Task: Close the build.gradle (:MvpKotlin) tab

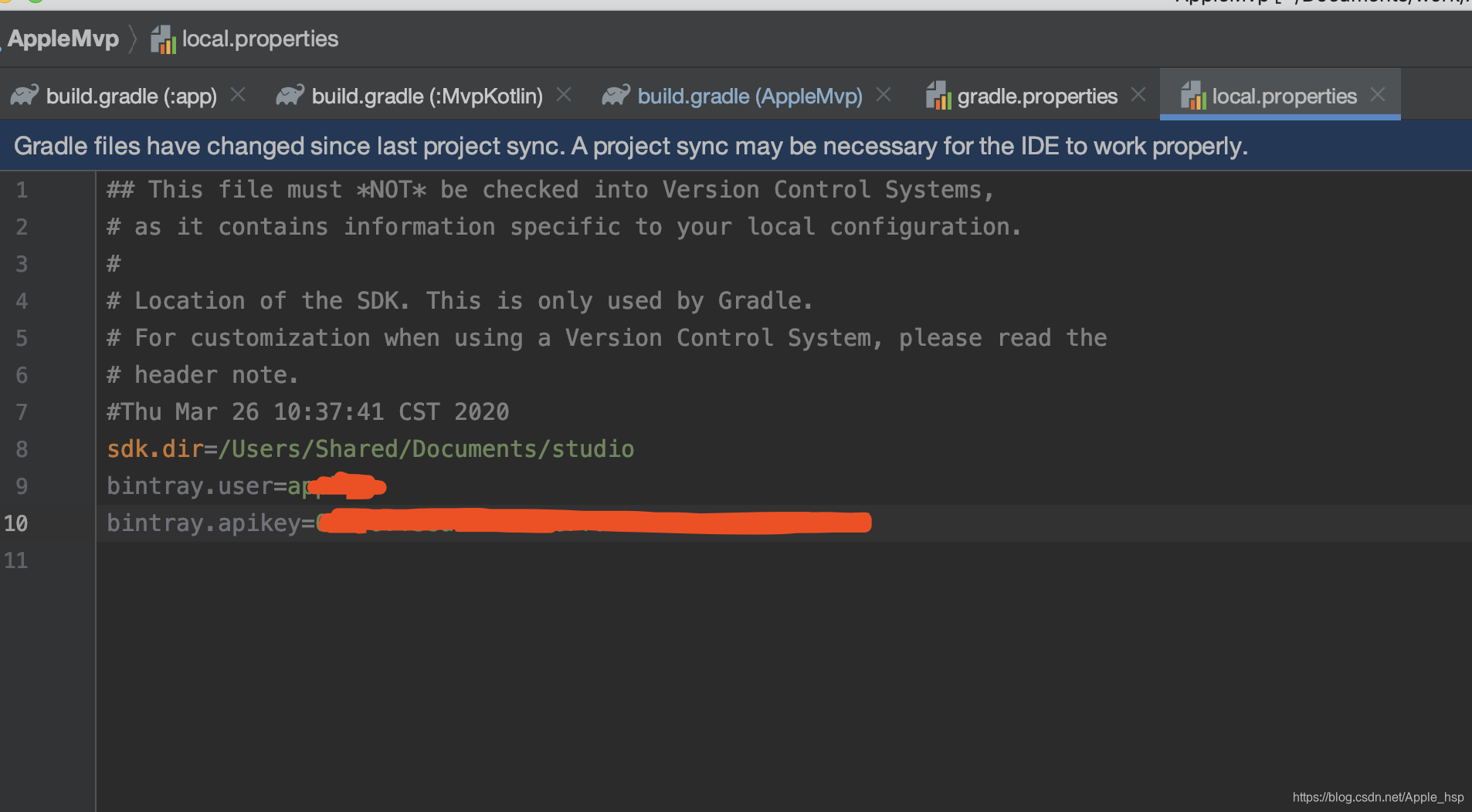Action: coord(565,94)
